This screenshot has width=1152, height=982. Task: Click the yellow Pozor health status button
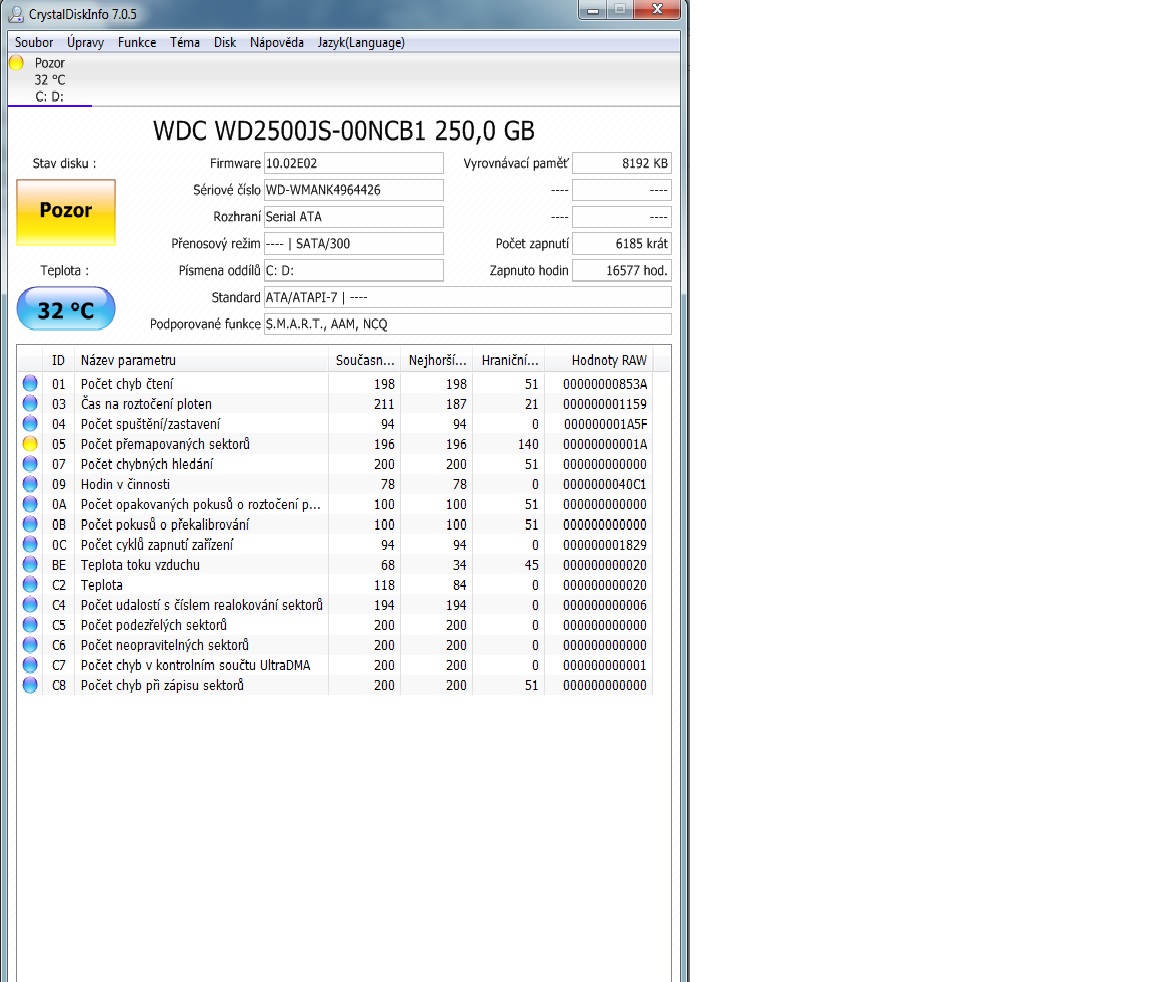tap(66, 212)
